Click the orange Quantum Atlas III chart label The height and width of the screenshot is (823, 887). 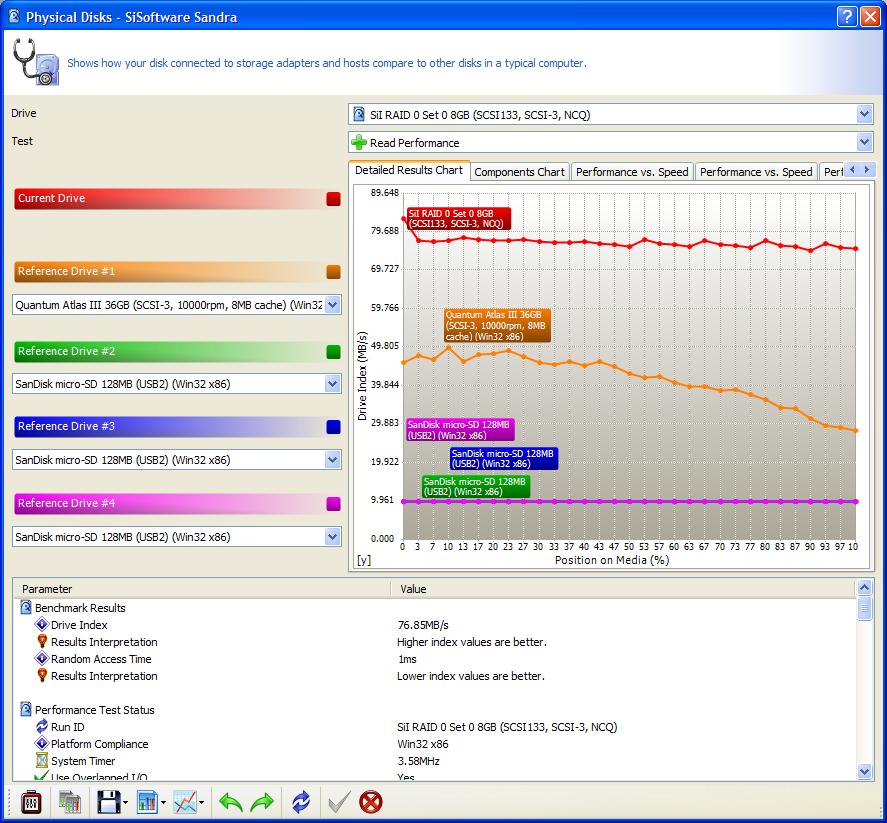497,325
